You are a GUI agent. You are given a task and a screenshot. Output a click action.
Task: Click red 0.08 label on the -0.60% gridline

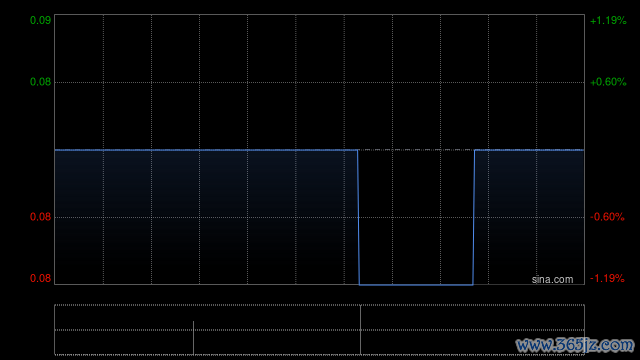pos(40,217)
